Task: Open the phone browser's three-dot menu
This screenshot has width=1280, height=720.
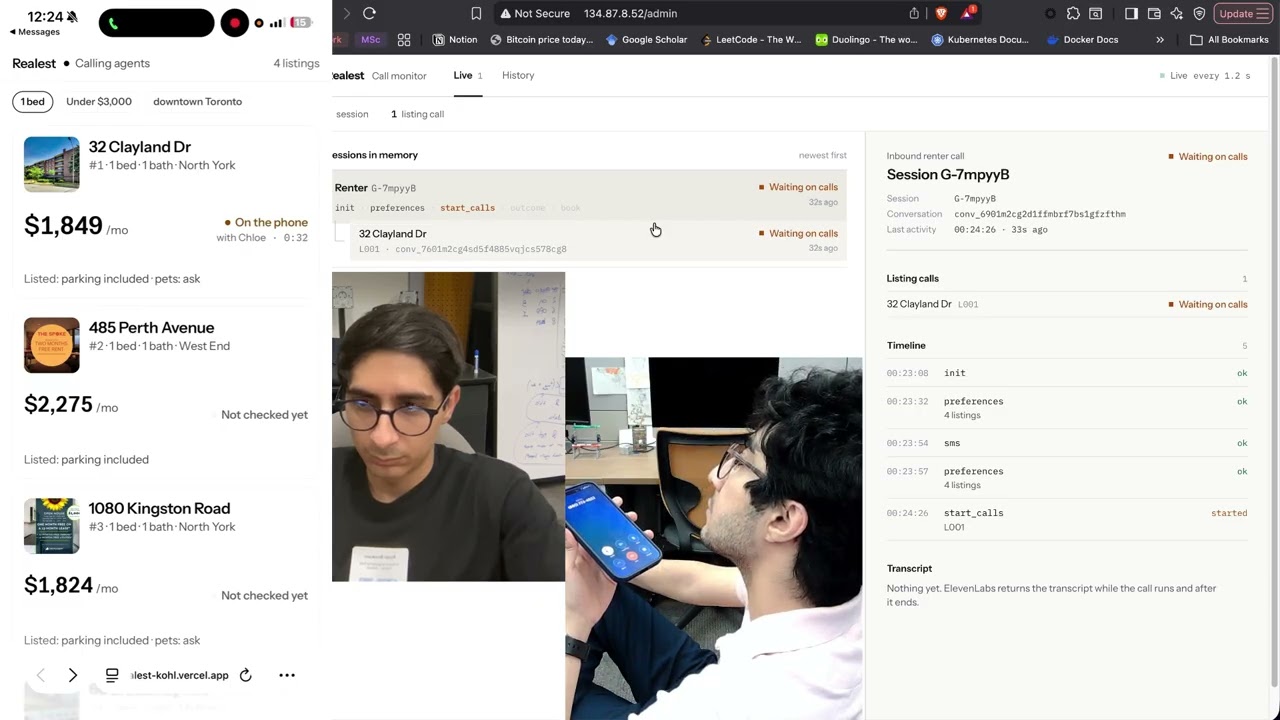Action: [x=287, y=675]
